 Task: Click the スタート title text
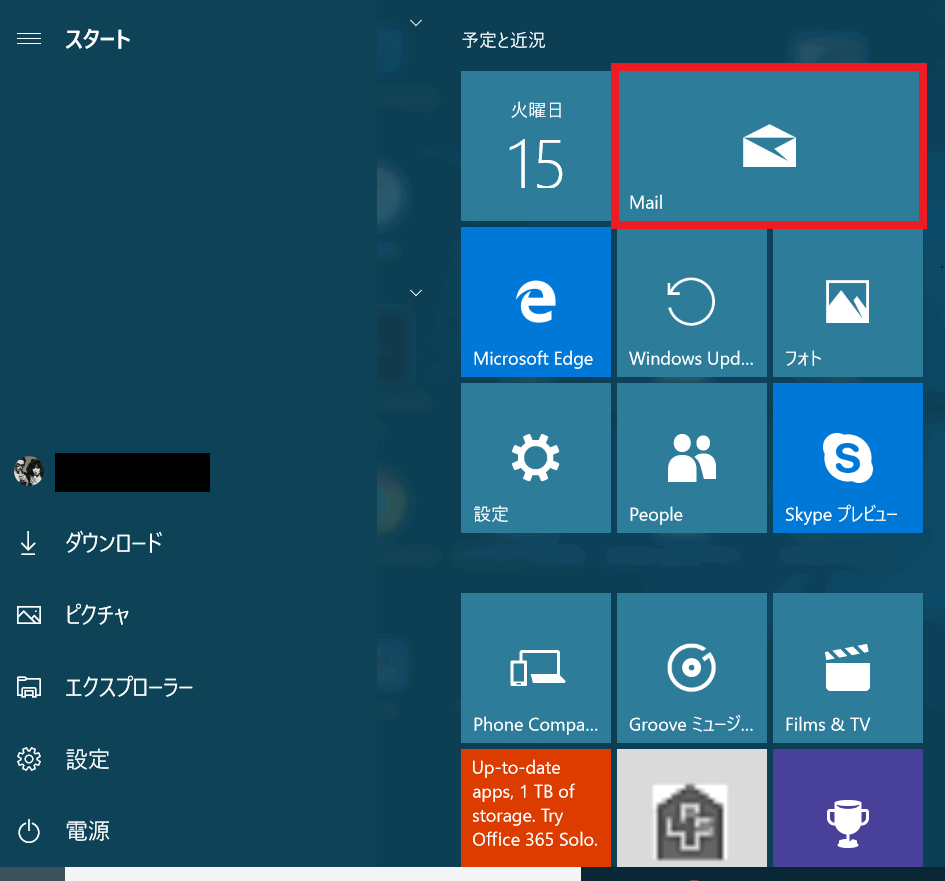(x=98, y=39)
